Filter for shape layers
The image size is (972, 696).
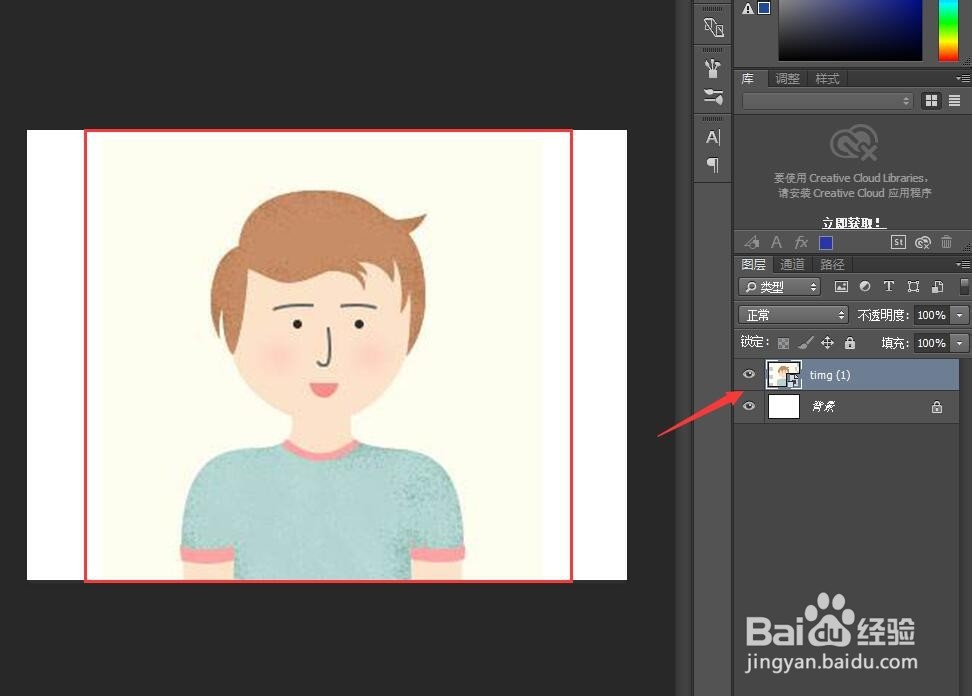click(x=913, y=286)
